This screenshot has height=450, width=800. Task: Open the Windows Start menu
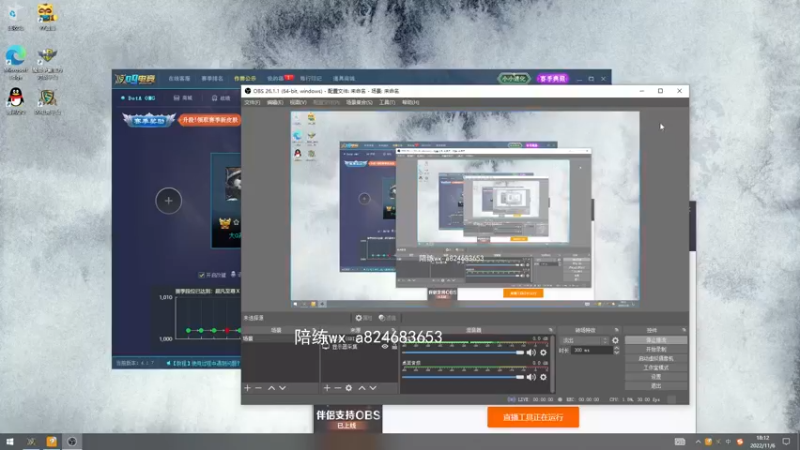[10, 441]
